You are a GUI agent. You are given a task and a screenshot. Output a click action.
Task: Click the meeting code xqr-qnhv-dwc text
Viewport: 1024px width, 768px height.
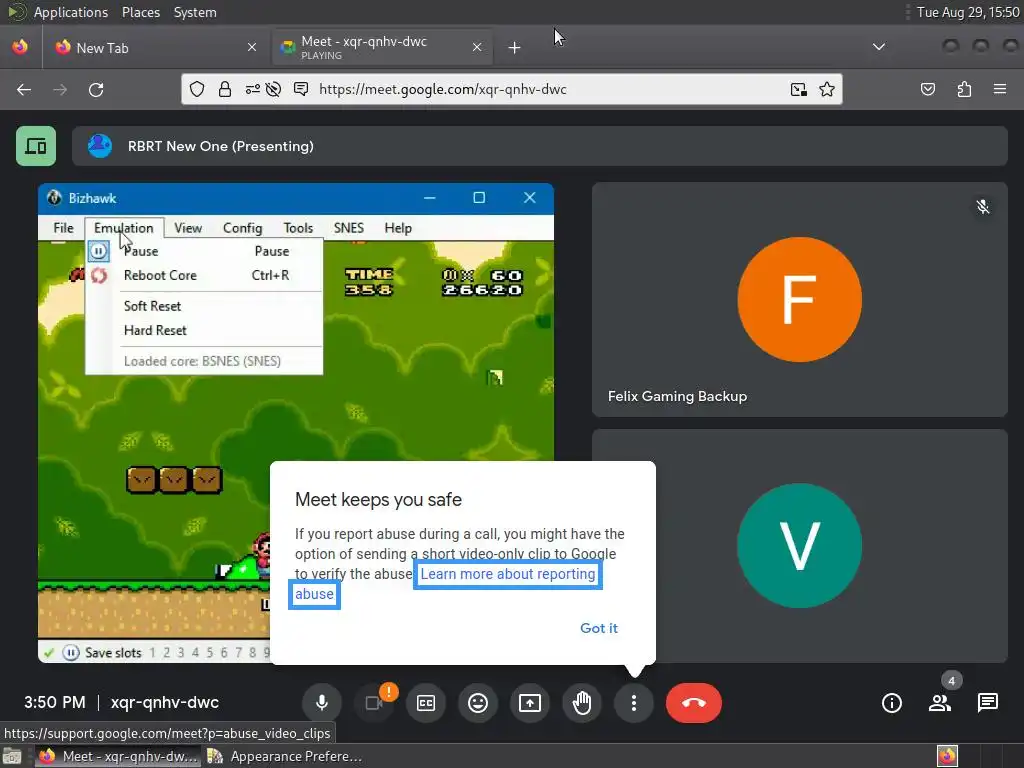pyautogui.click(x=165, y=703)
